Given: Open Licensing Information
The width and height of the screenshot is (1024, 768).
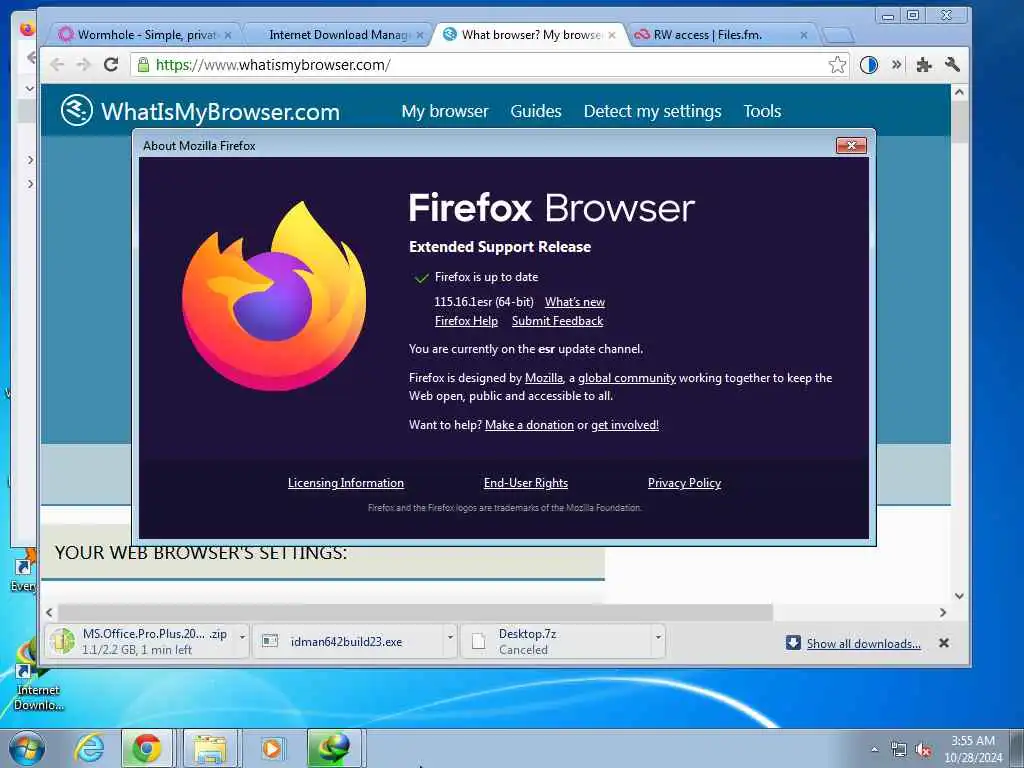Looking at the screenshot, I should (345, 483).
